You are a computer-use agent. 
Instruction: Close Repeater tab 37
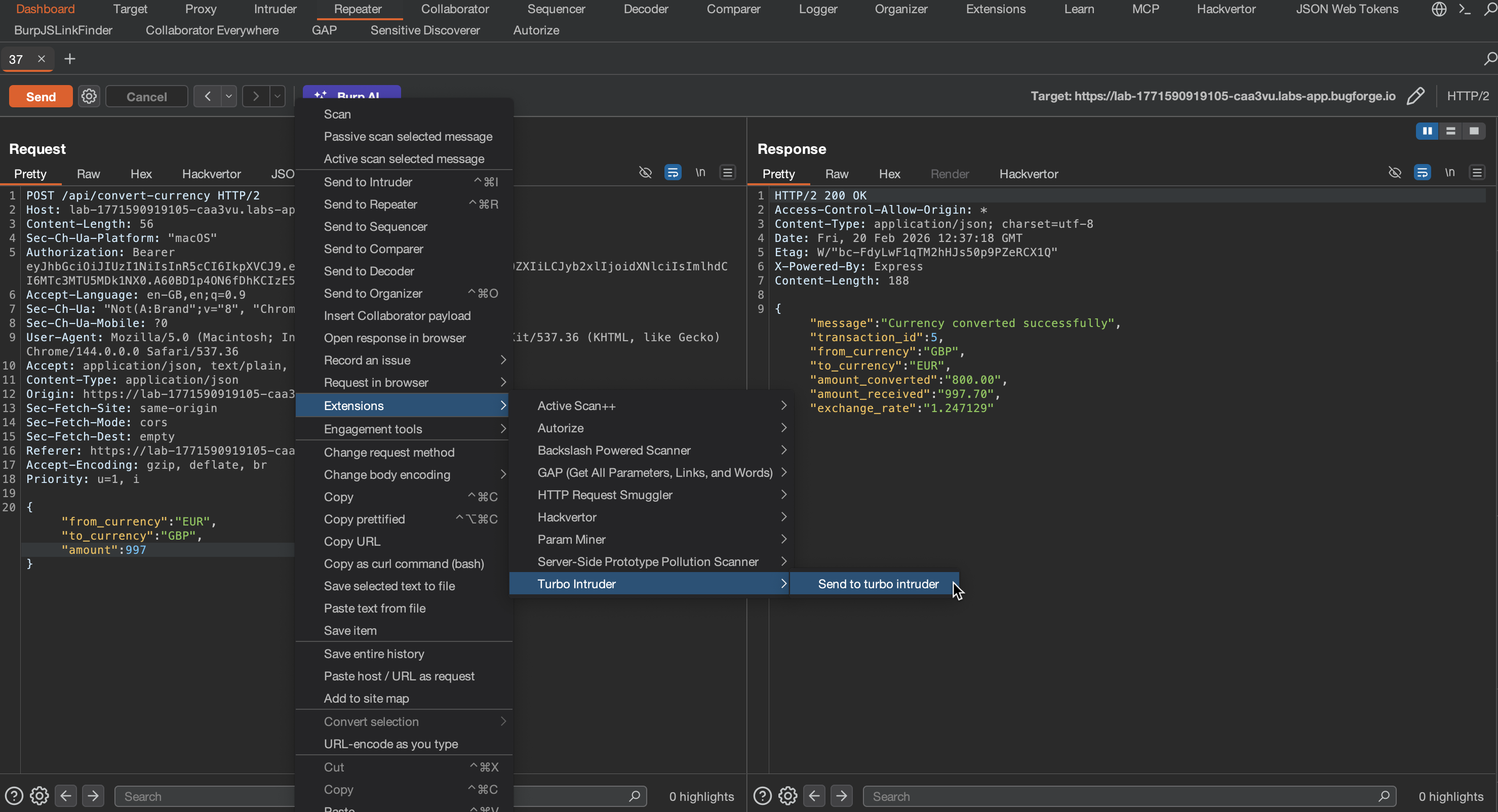click(42, 59)
